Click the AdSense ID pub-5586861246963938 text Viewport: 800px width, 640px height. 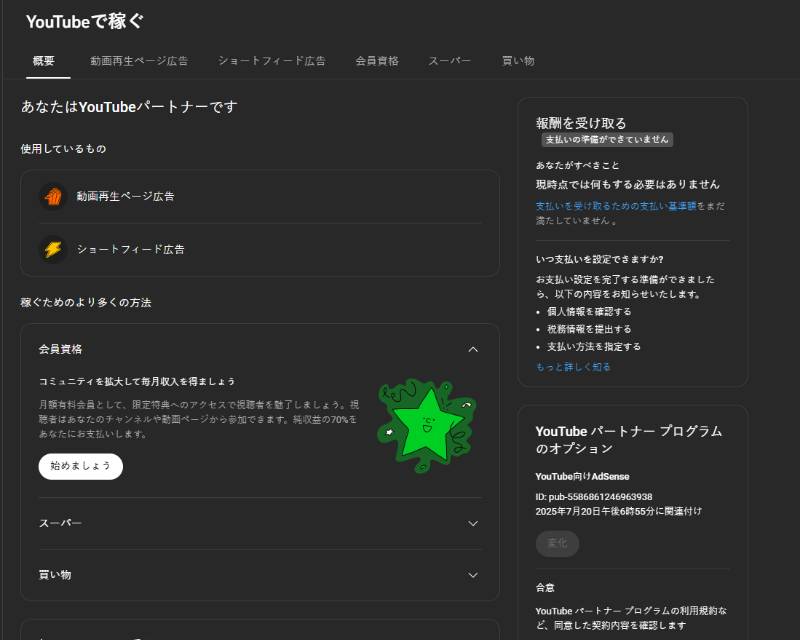594,497
